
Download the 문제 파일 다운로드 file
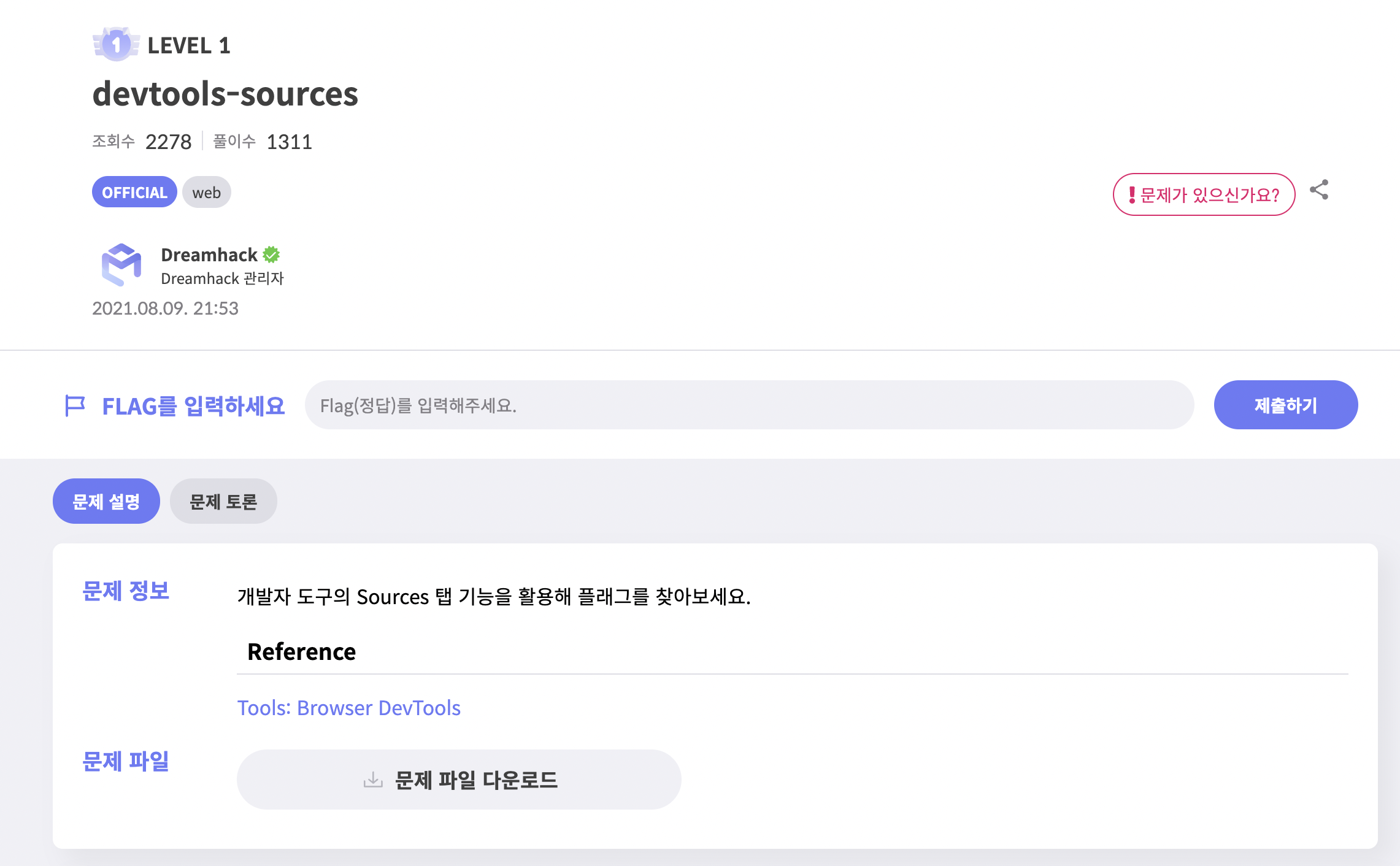coord(459,780)
